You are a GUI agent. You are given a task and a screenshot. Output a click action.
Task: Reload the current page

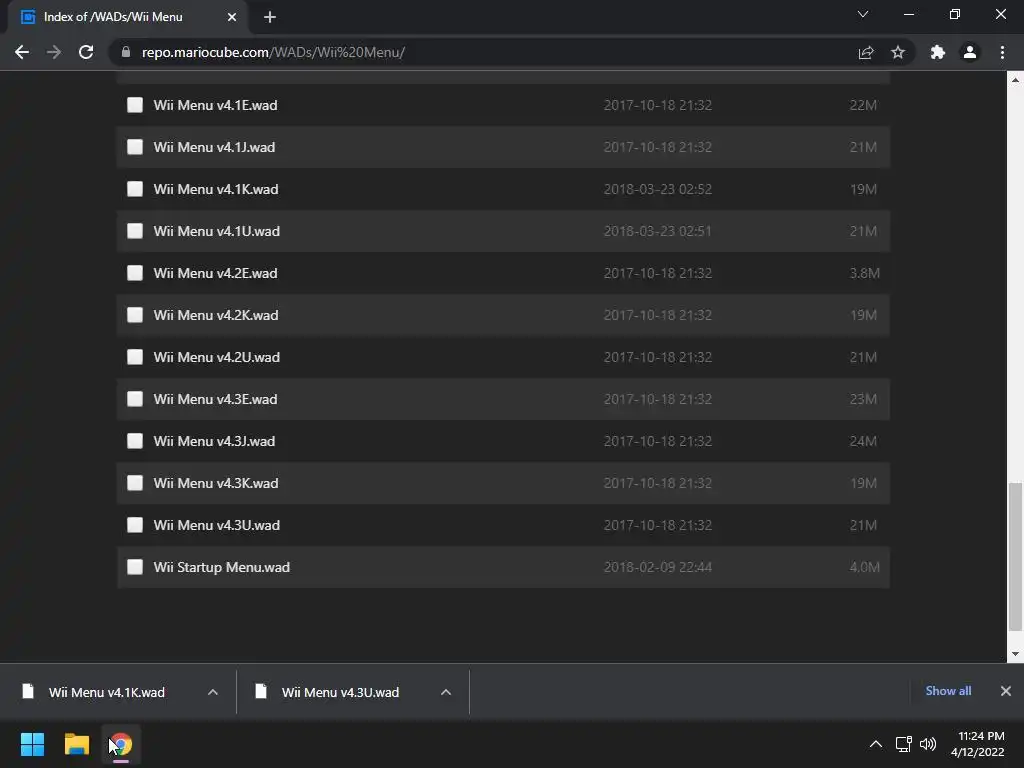click(x=86, y=52)
